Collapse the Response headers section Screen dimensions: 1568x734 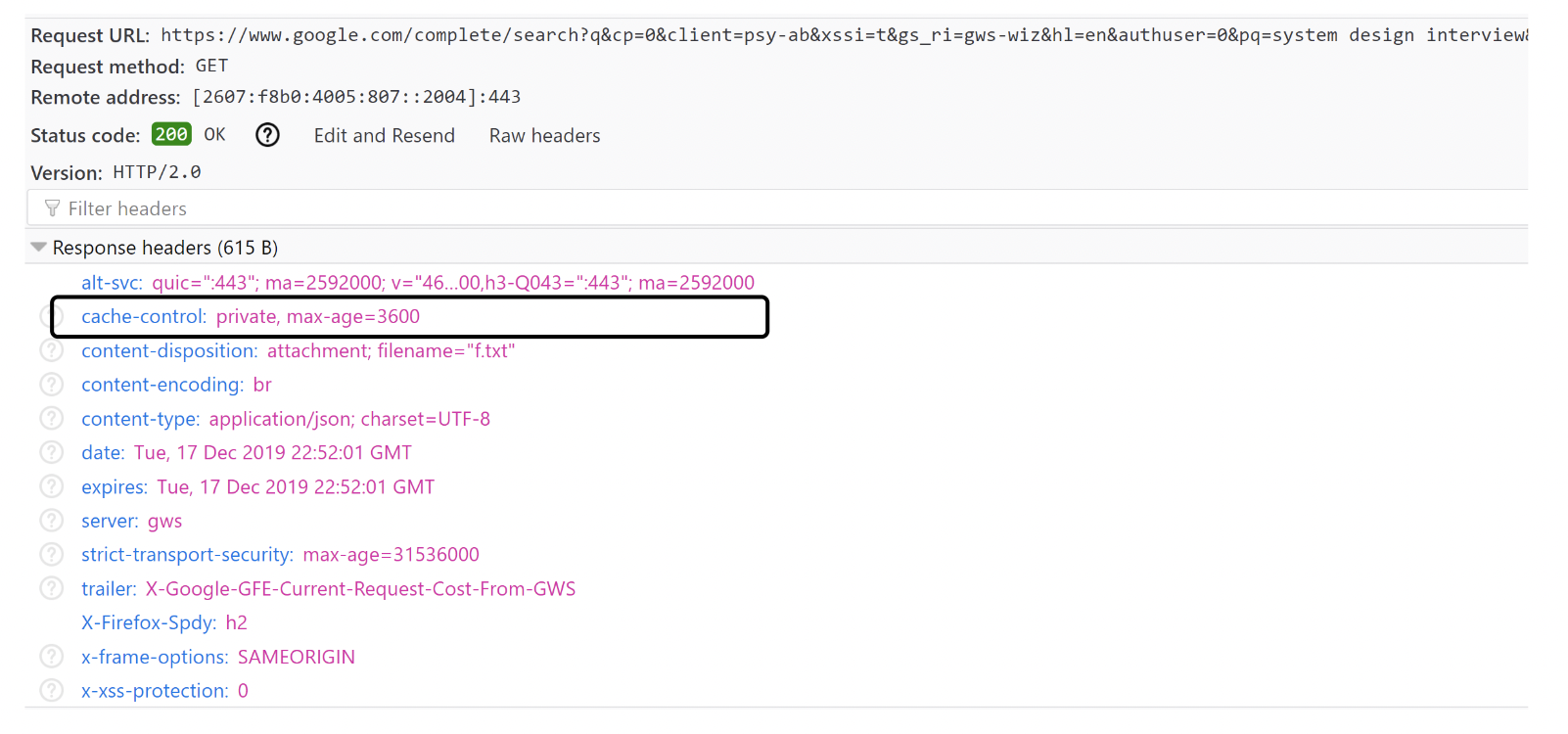(39, 248)
